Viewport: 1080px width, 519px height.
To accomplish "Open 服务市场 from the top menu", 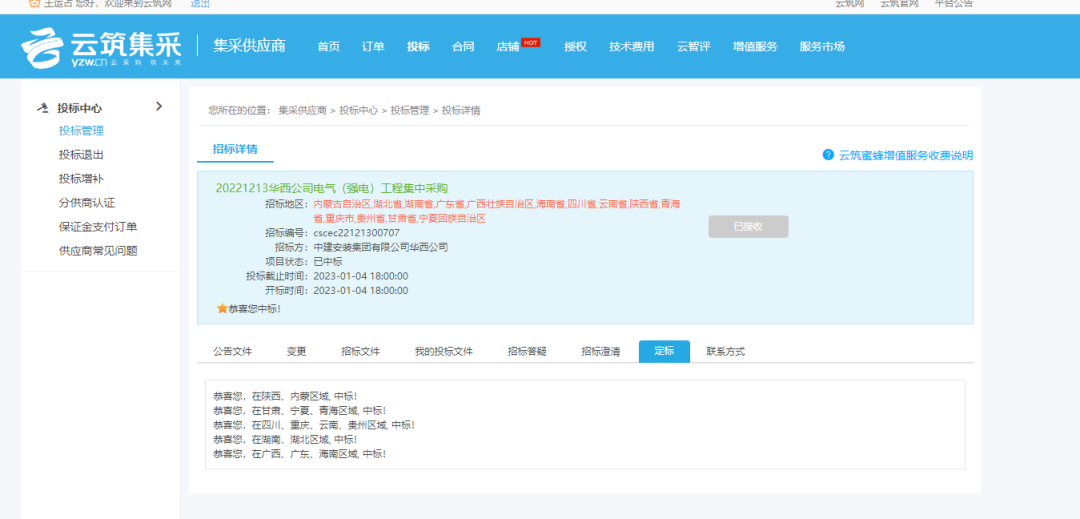I will pos(822,47).
